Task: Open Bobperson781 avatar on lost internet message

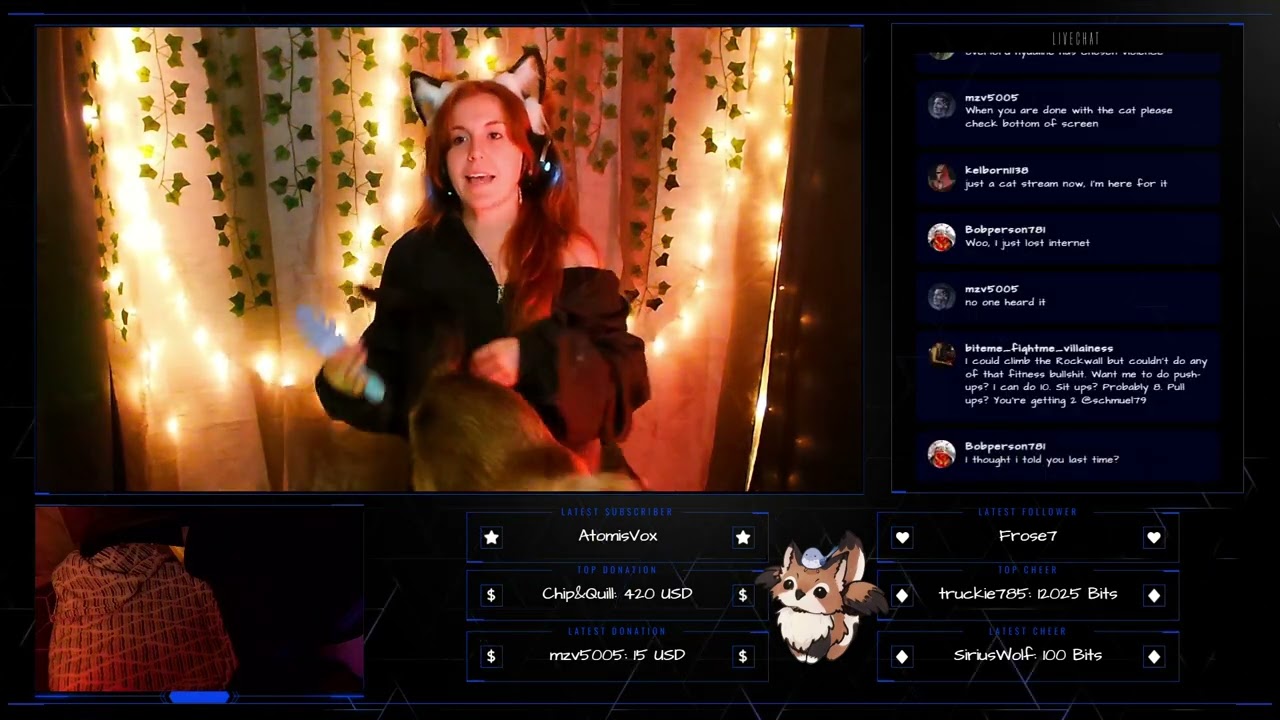Action: [941, 237]
